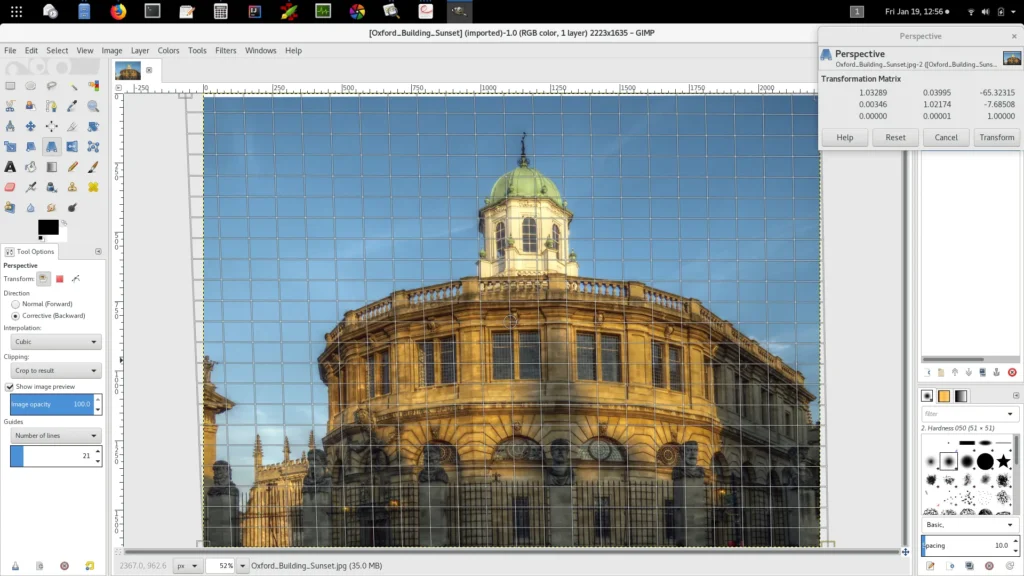Set transform target to selection
The width and height of the screenshot is (1024, 576).
coord(59,279)
